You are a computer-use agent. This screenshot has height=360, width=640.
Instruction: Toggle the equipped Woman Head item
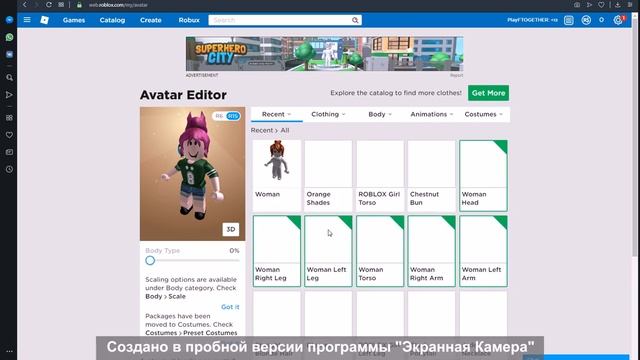point(483,176)
